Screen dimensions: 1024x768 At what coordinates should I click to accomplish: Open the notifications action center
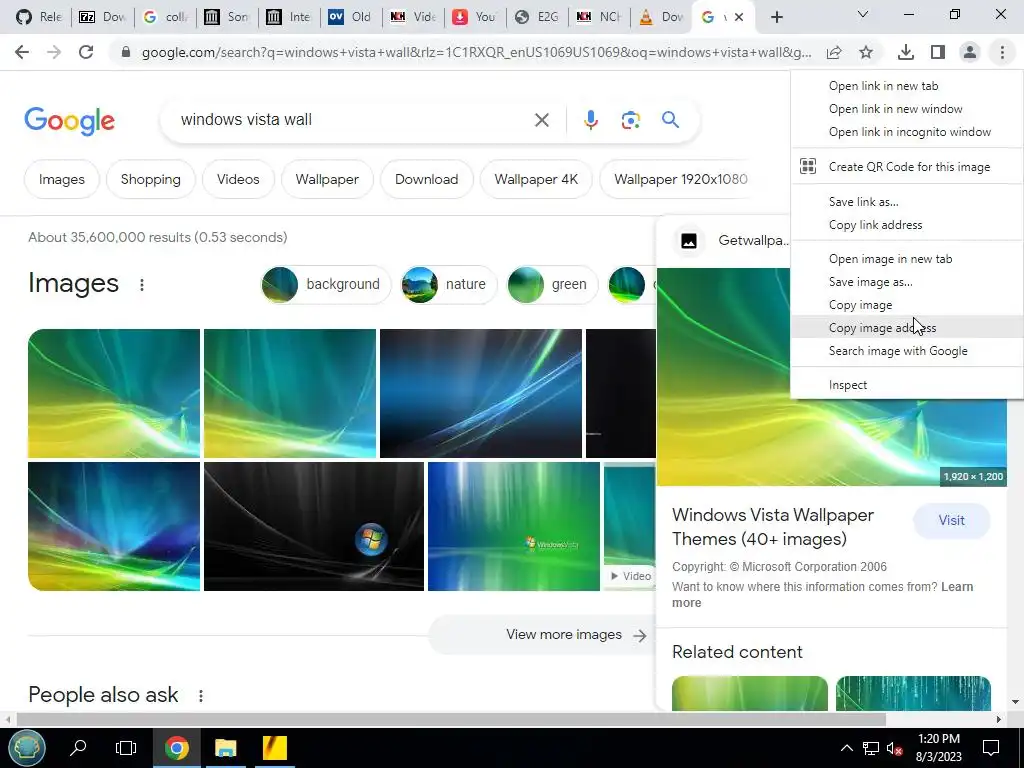[991, 748]
